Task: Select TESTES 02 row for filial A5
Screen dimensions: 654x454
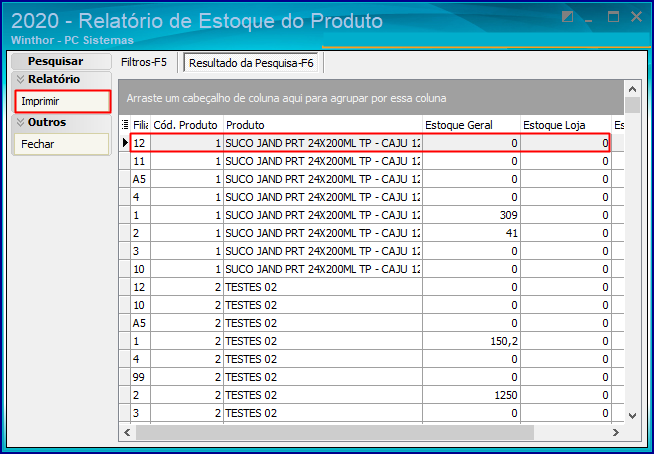Action: point(371,323)
